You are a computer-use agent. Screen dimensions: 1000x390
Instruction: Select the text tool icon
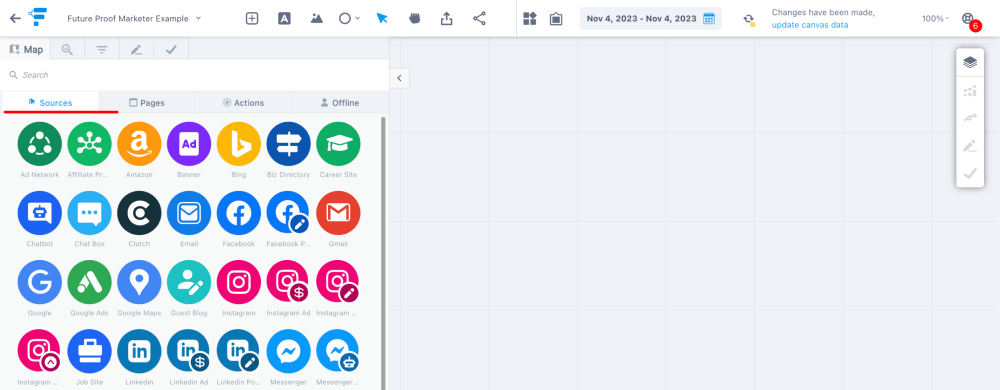(284, 18)
